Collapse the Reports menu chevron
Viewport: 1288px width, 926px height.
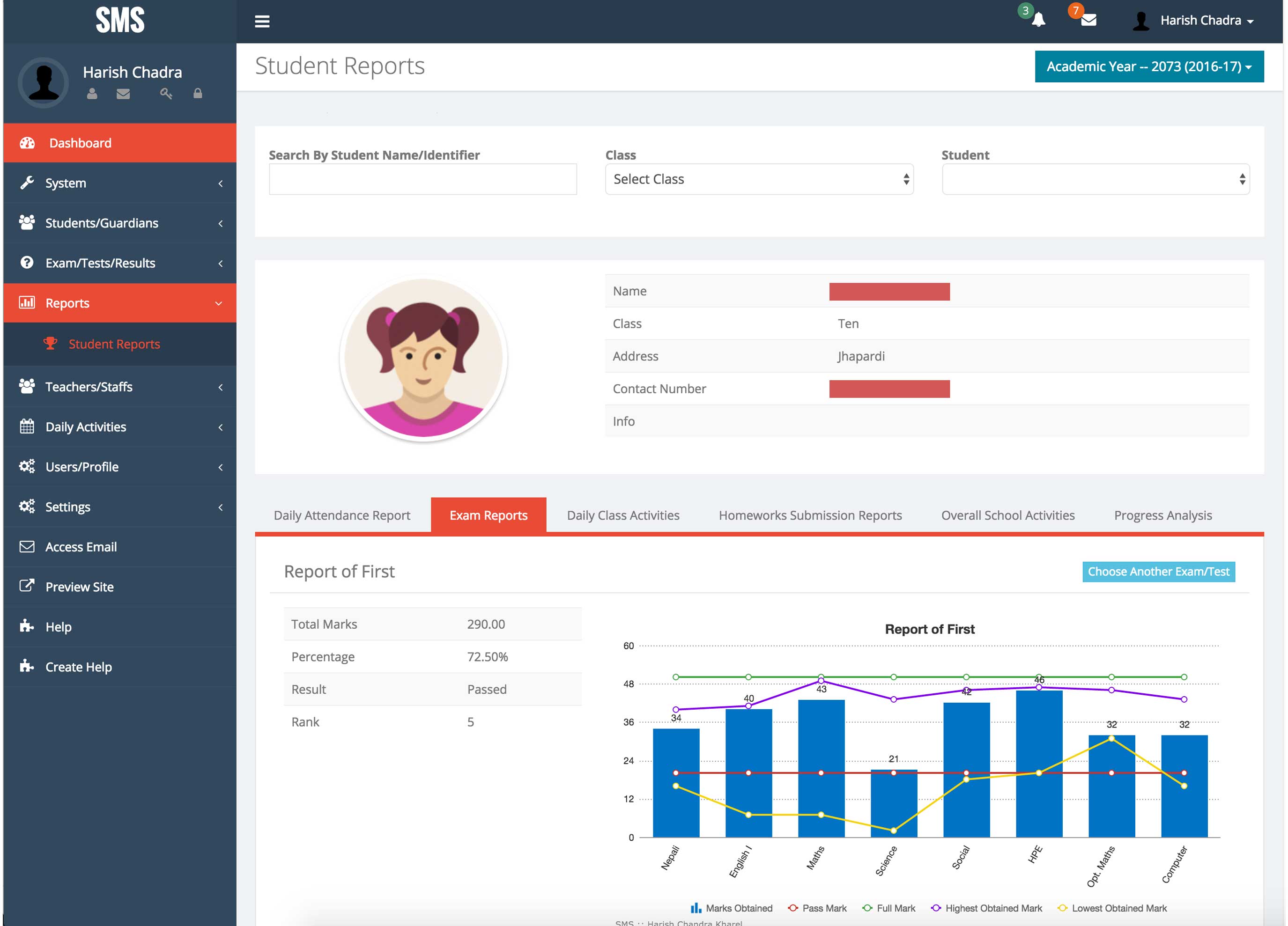pos(219,303)
